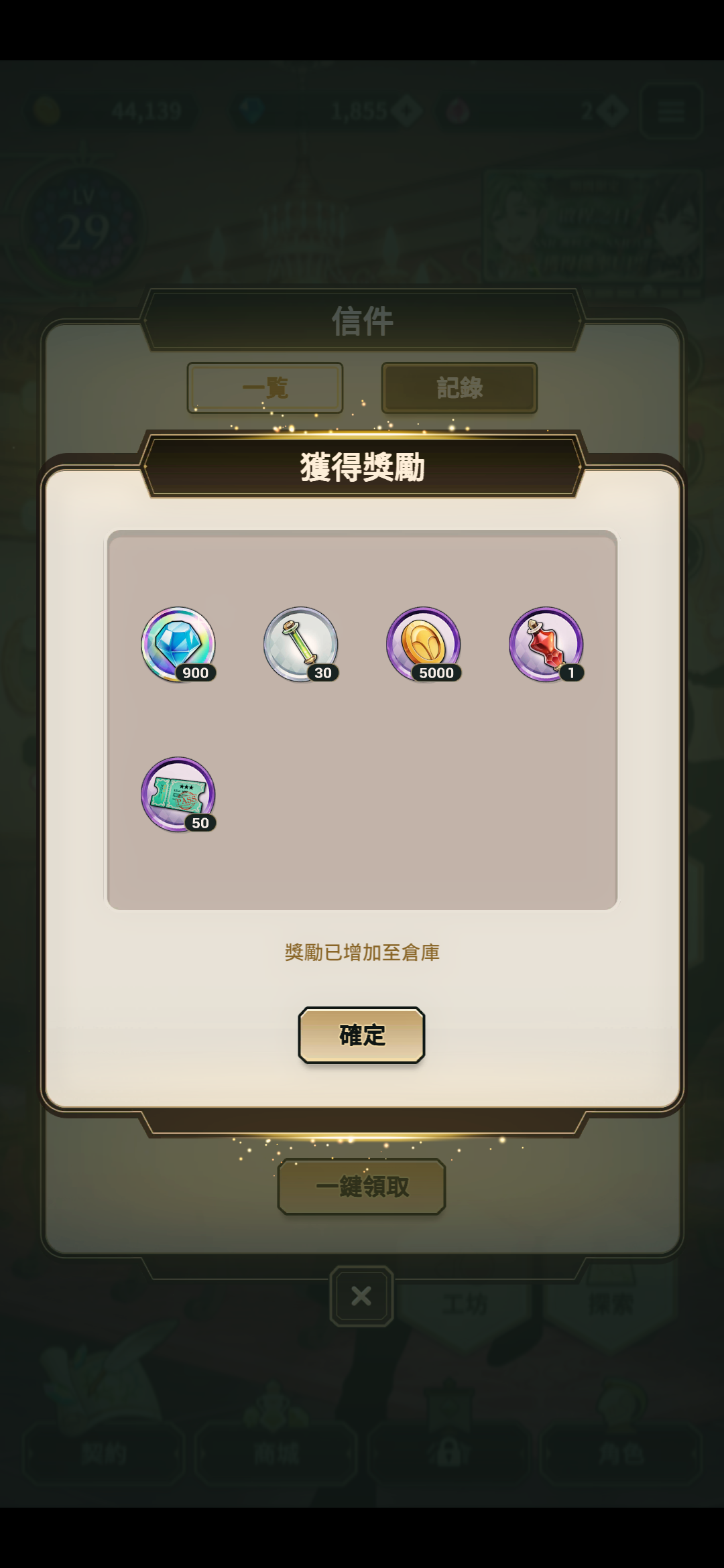This screenshot has height=1568, width=724.
Task: Open the 契約 bottom menu
Action: point(104,1454)
